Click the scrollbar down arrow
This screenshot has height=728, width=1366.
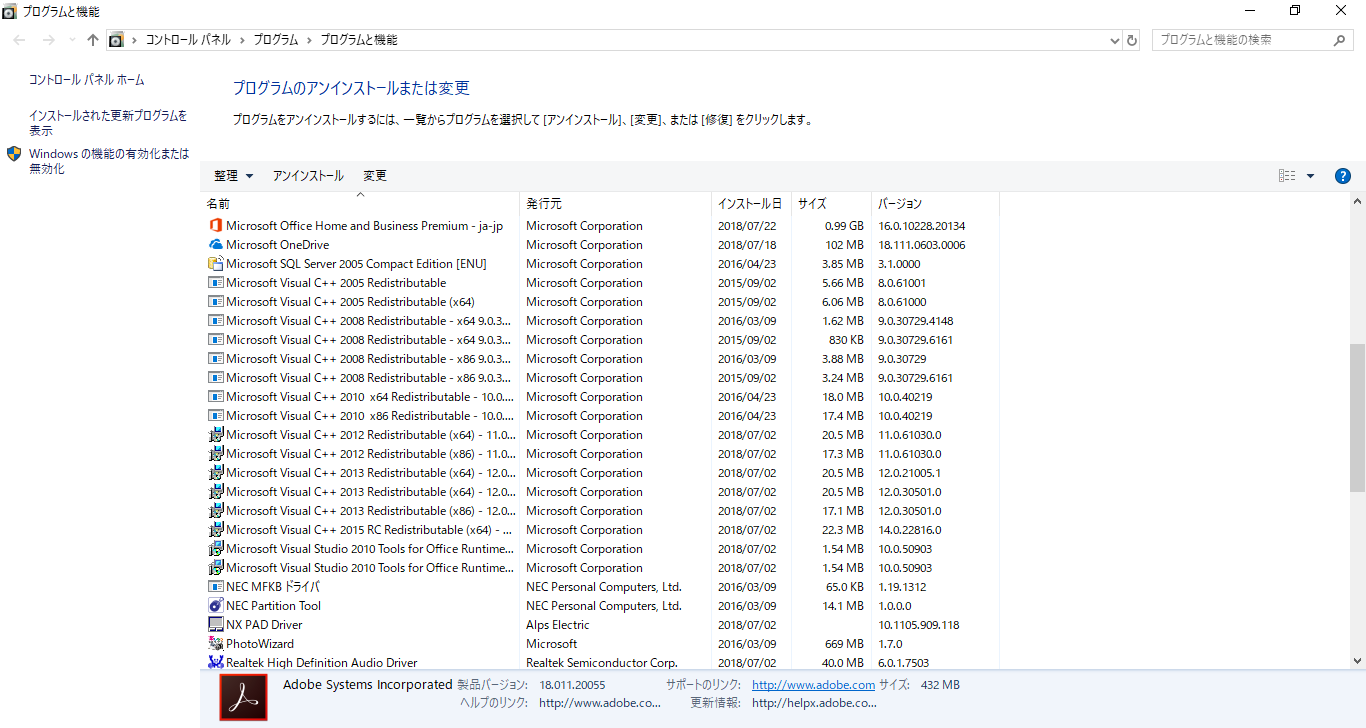(x=1357, y=661)
